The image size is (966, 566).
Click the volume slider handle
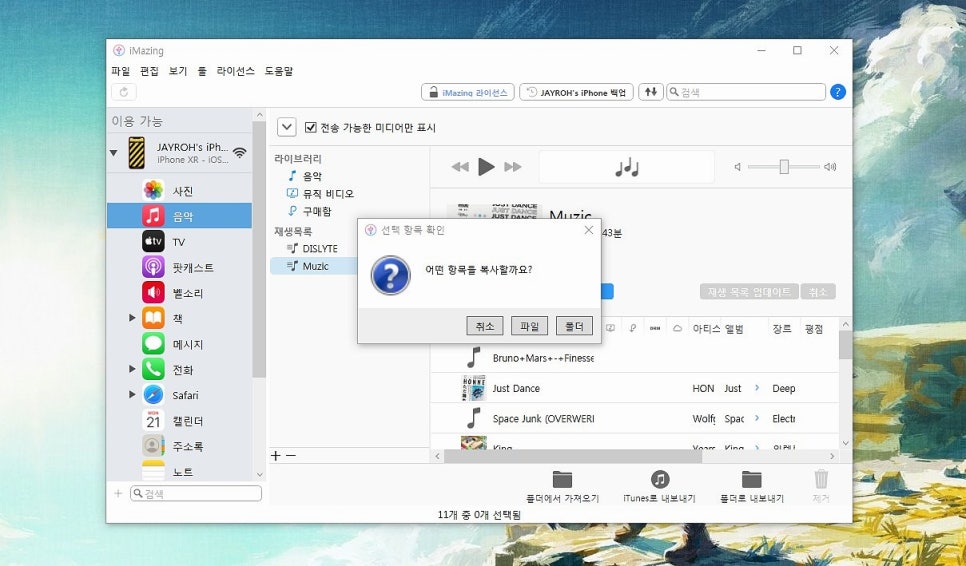[x=784, y=167]
